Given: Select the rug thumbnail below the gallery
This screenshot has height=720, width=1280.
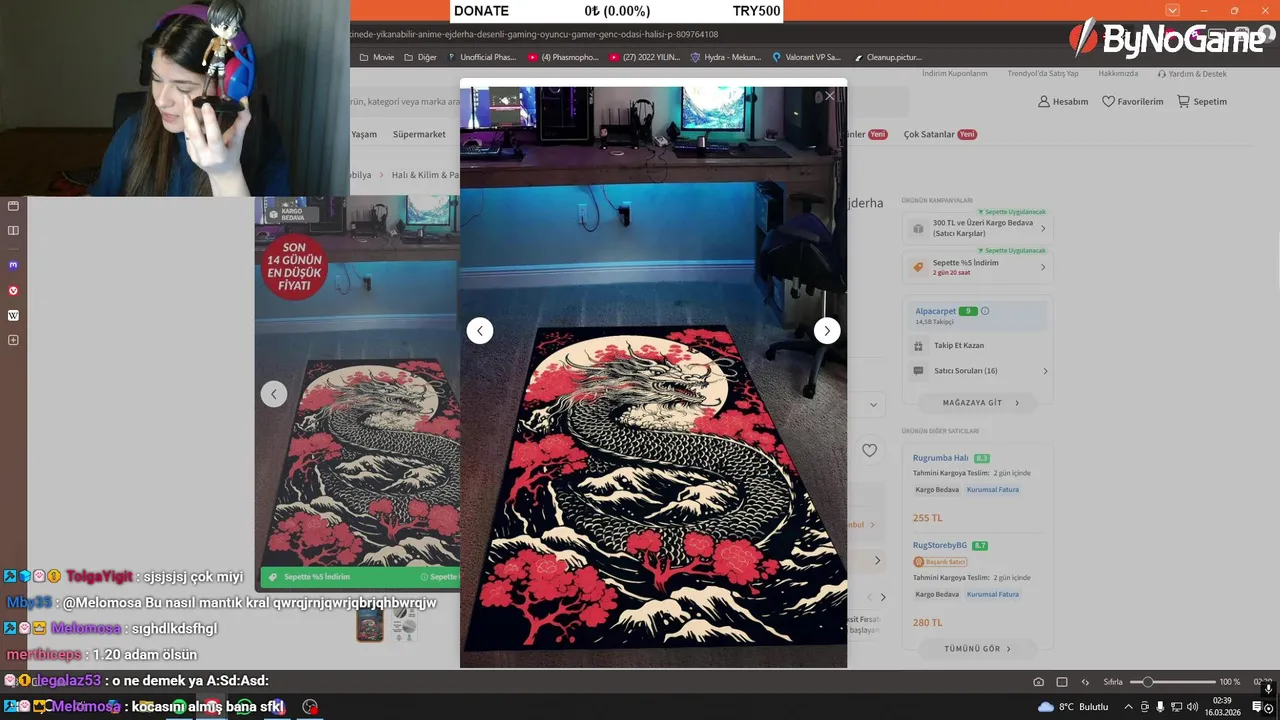Looking at the screenshot, I should tap(370, 625).
